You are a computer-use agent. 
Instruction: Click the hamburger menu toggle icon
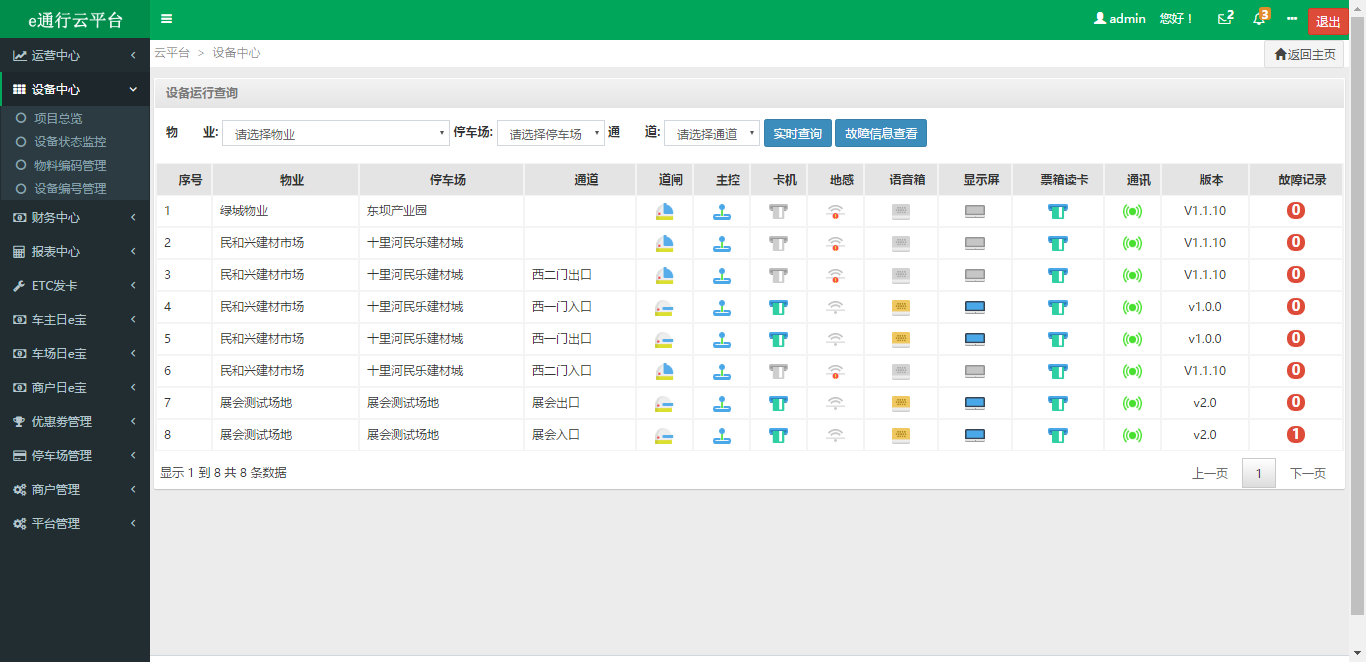click(166, 19)
